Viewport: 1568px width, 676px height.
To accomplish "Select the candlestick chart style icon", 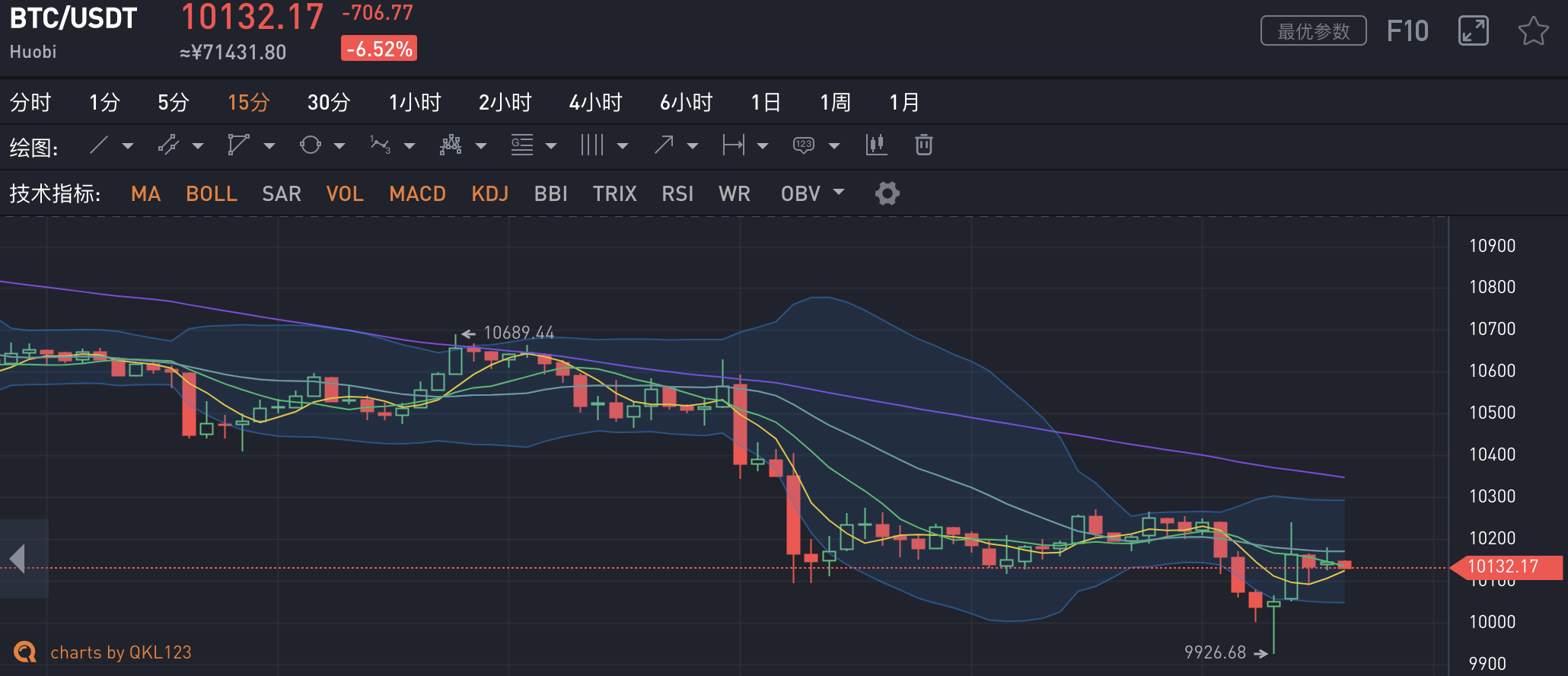I will 876,145.
